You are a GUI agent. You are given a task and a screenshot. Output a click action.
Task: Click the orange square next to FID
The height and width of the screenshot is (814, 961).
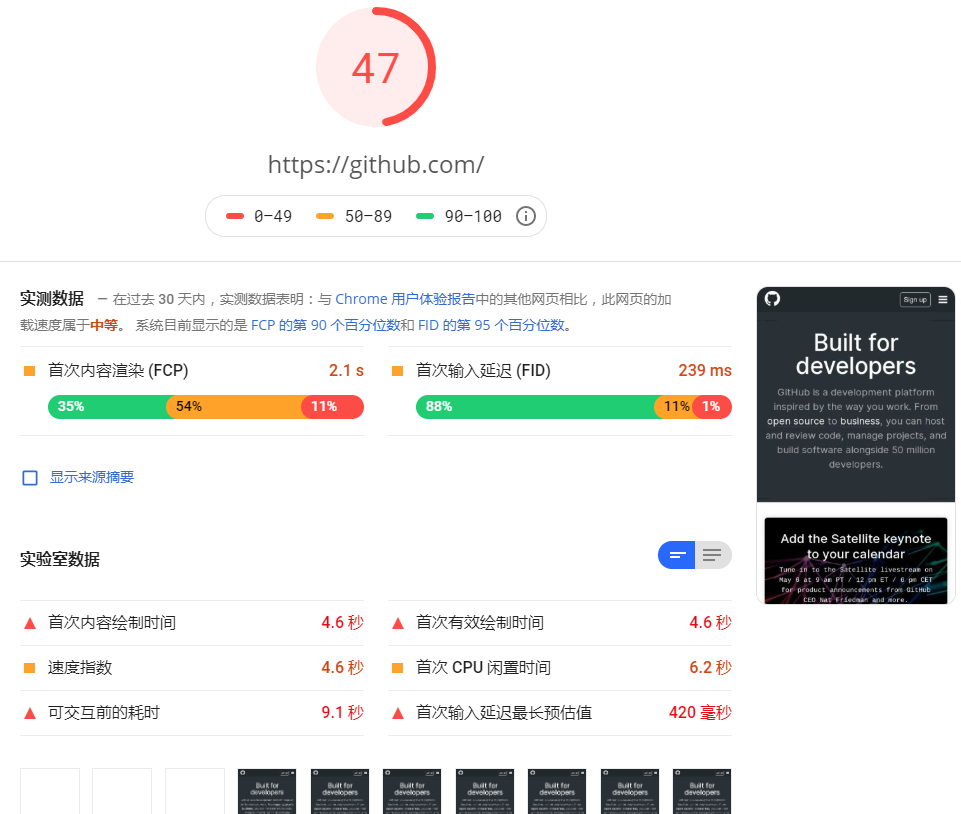[397, 371]
